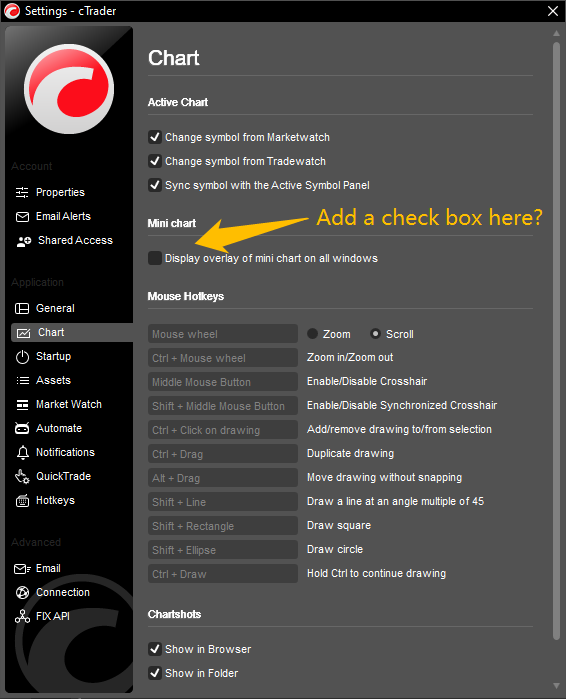This screenshot has height=699, width=566.
Task: Click the Shift + Rectangle field
Action: [223, 526]
